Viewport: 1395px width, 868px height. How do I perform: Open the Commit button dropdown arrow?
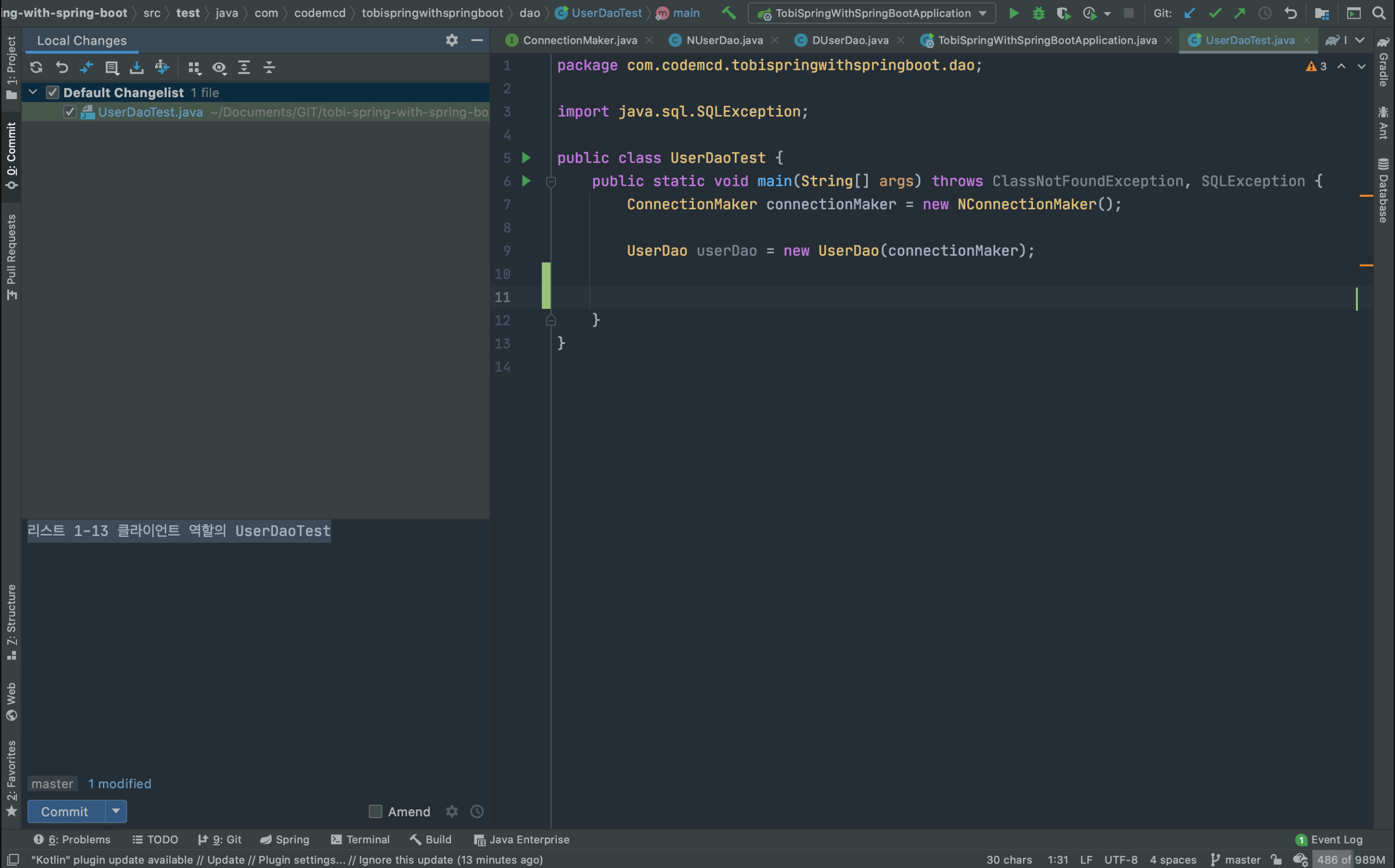(116, 811)
